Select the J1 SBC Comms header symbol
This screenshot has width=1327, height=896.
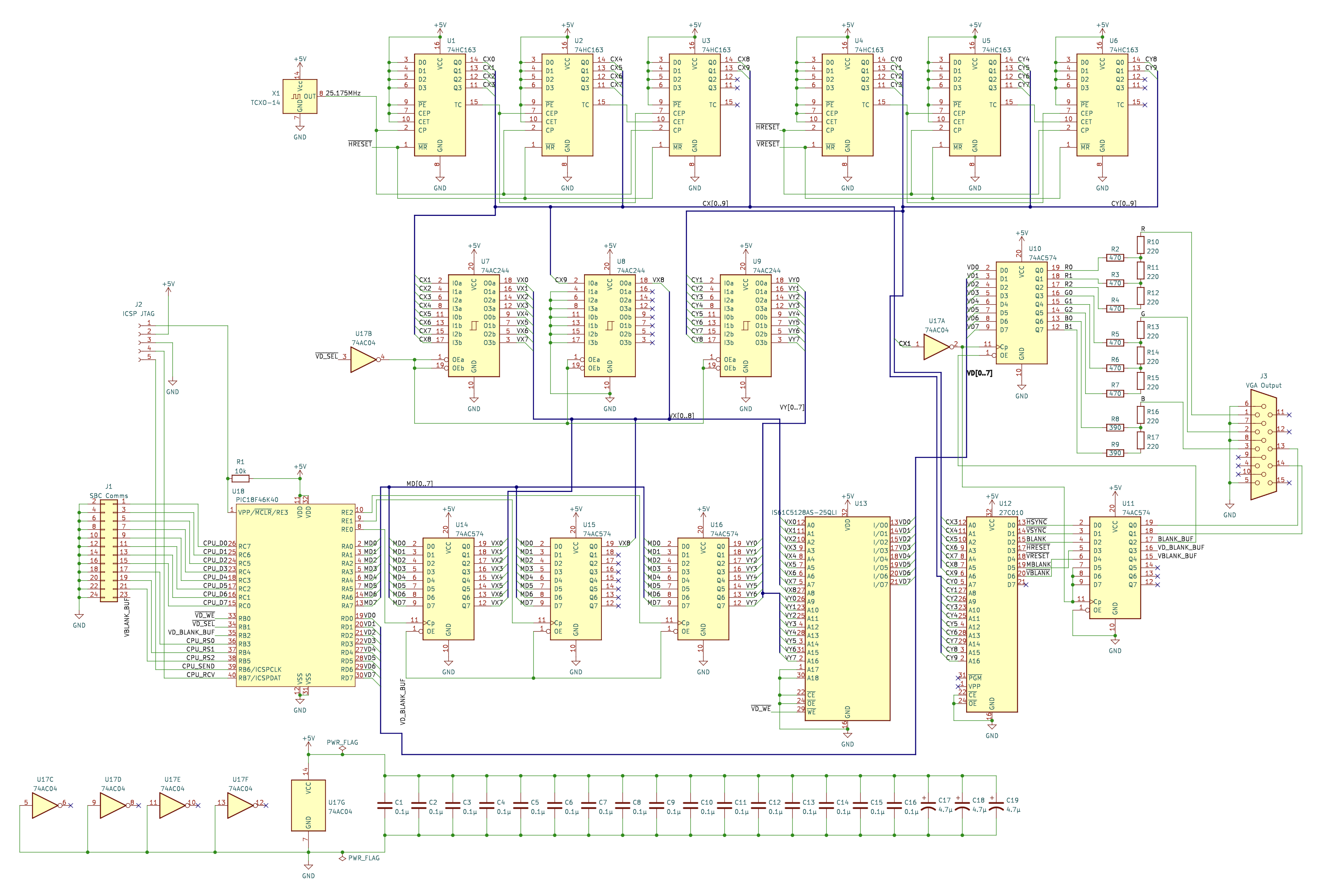click(x=109, y=551)
